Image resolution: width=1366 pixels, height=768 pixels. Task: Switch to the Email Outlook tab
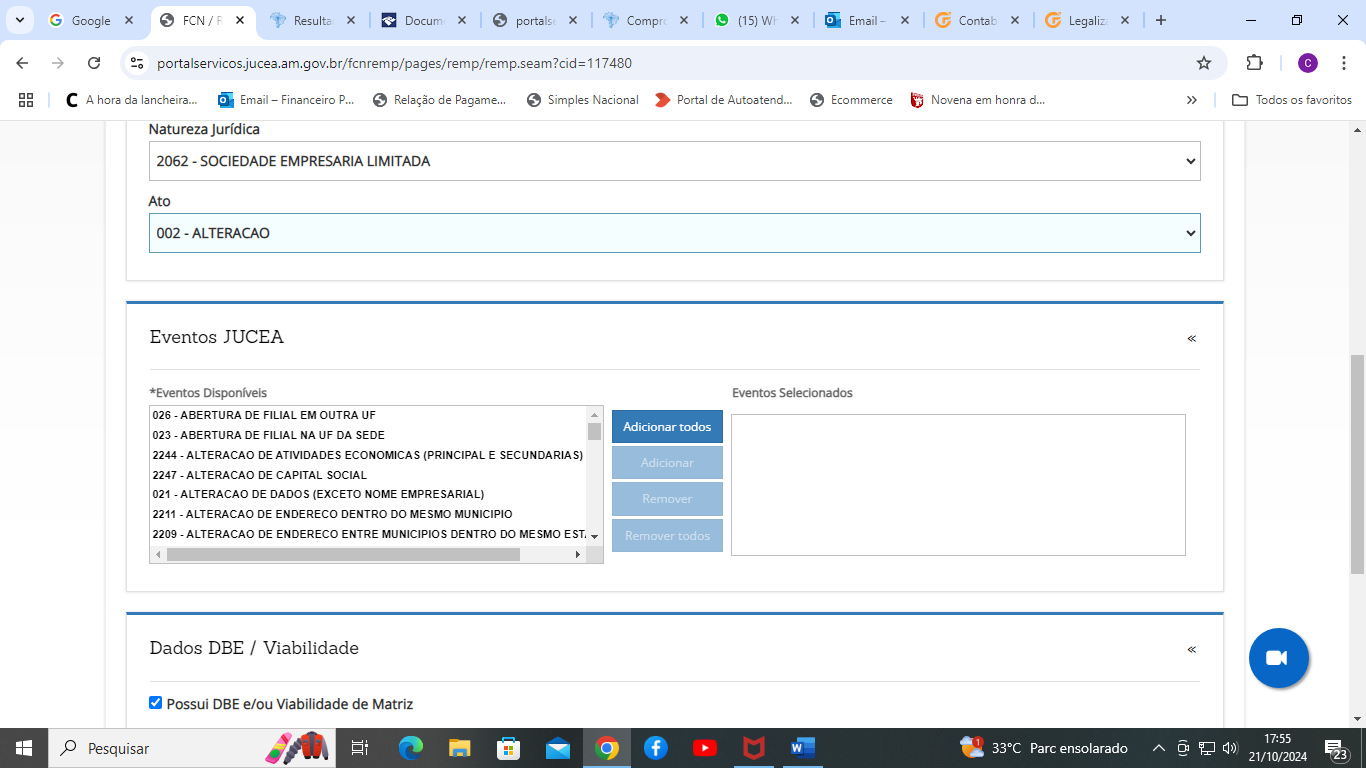click(867, 20)
